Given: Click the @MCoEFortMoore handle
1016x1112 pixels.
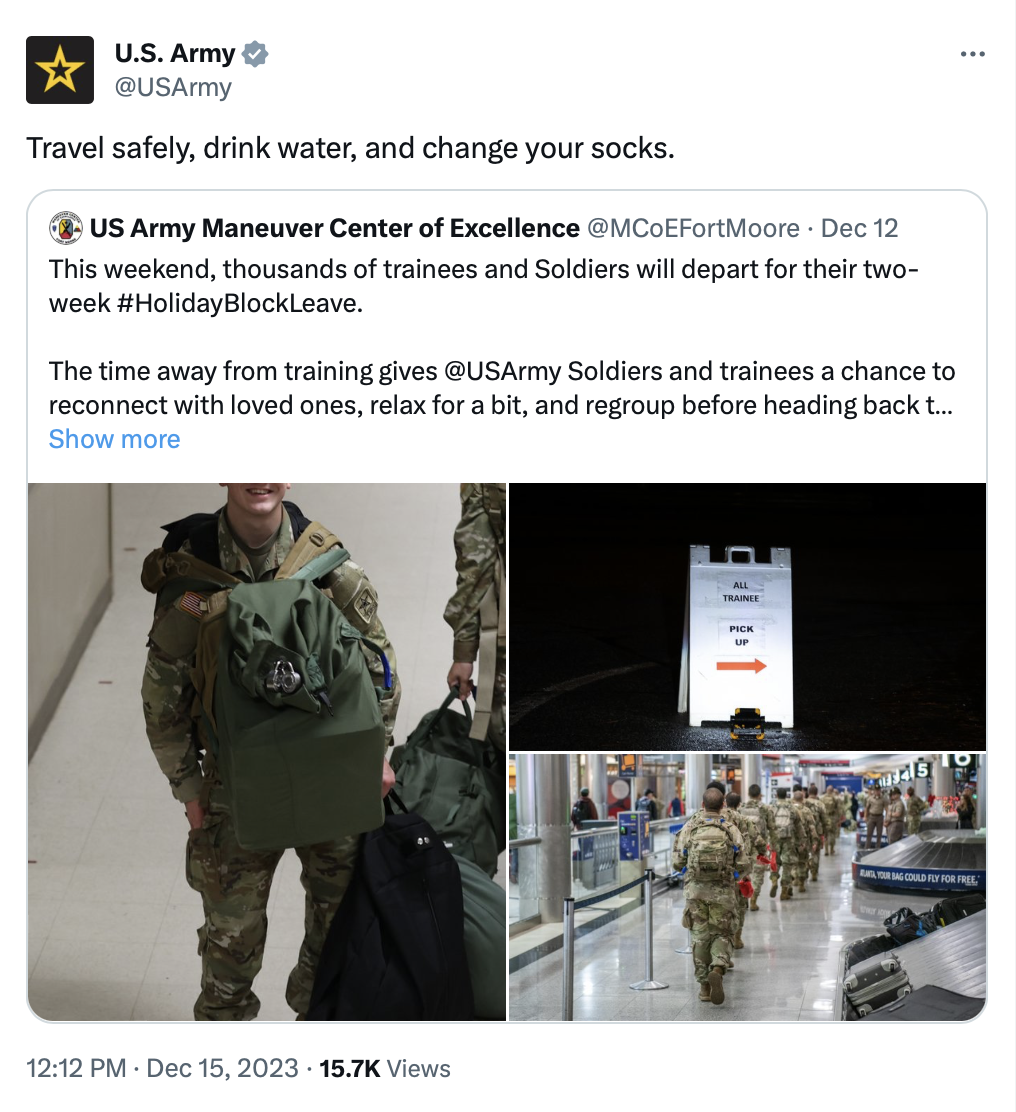Looking at the screenshot, I should pos(693,228).
